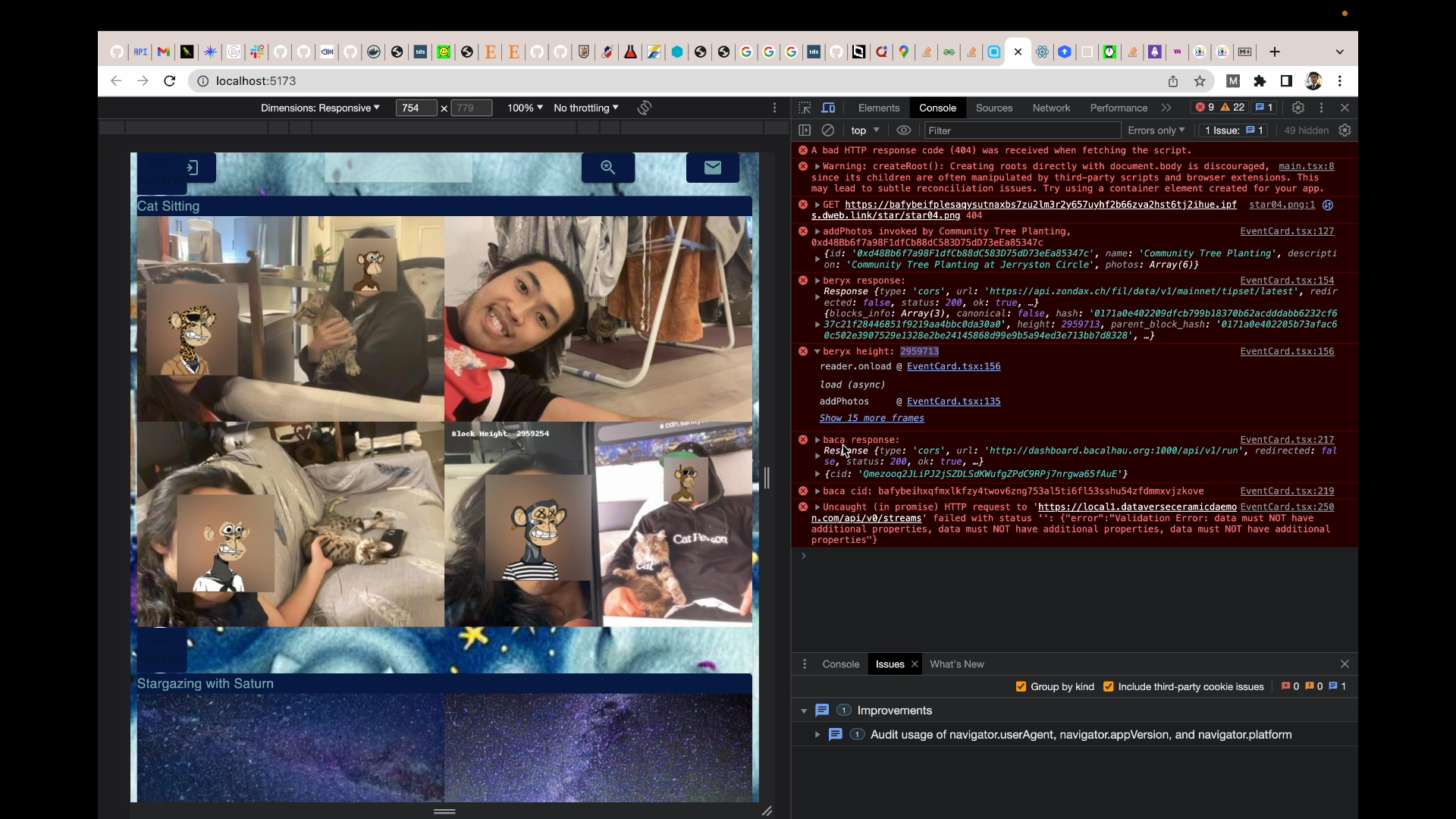
Task: Switch to the Elements tab
Action: pos(879,108)
